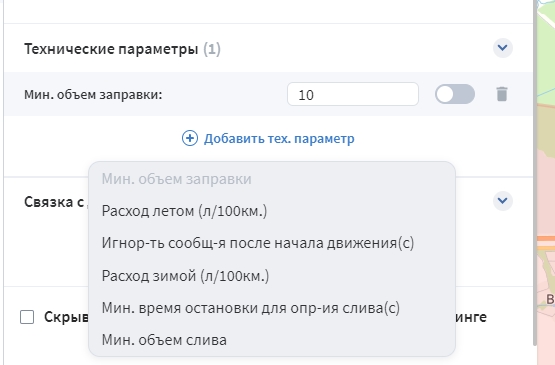Click the (1) counter beside Технические параметры
This screenshot has width=555, height=365.
[212, 49]
